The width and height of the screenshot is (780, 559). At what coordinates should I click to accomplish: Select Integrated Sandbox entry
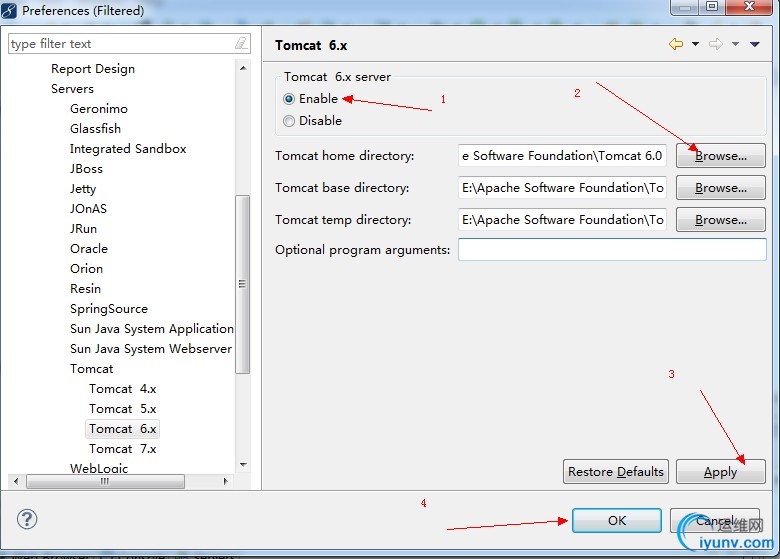tap(128, 149)
